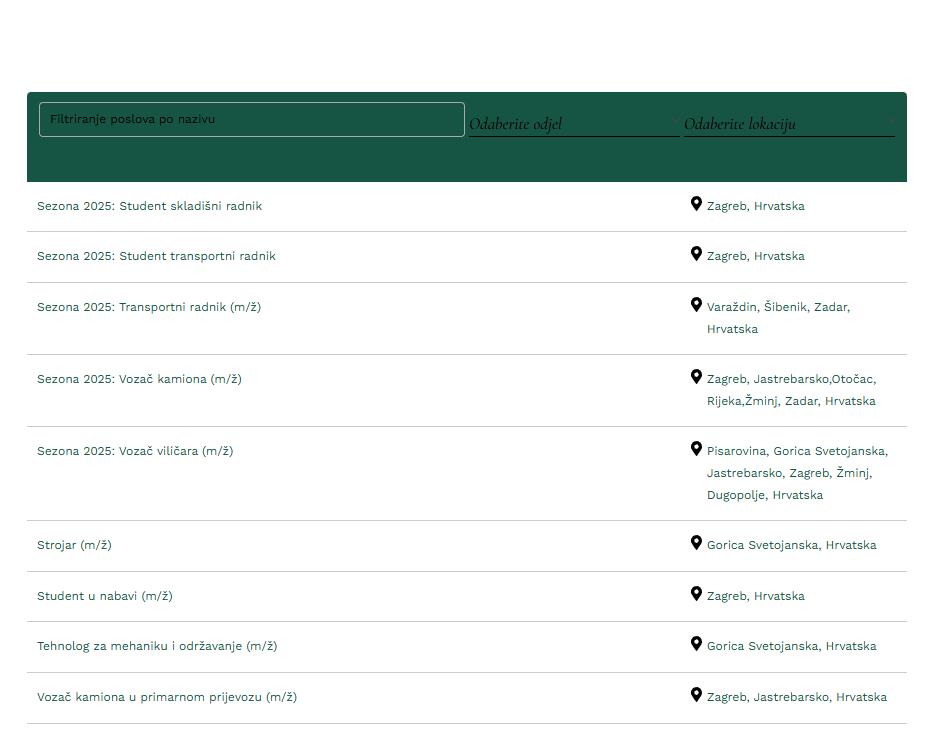Open the Strojar (m/ž) job posting
This screenshot has width=926, height=732.
74,545
